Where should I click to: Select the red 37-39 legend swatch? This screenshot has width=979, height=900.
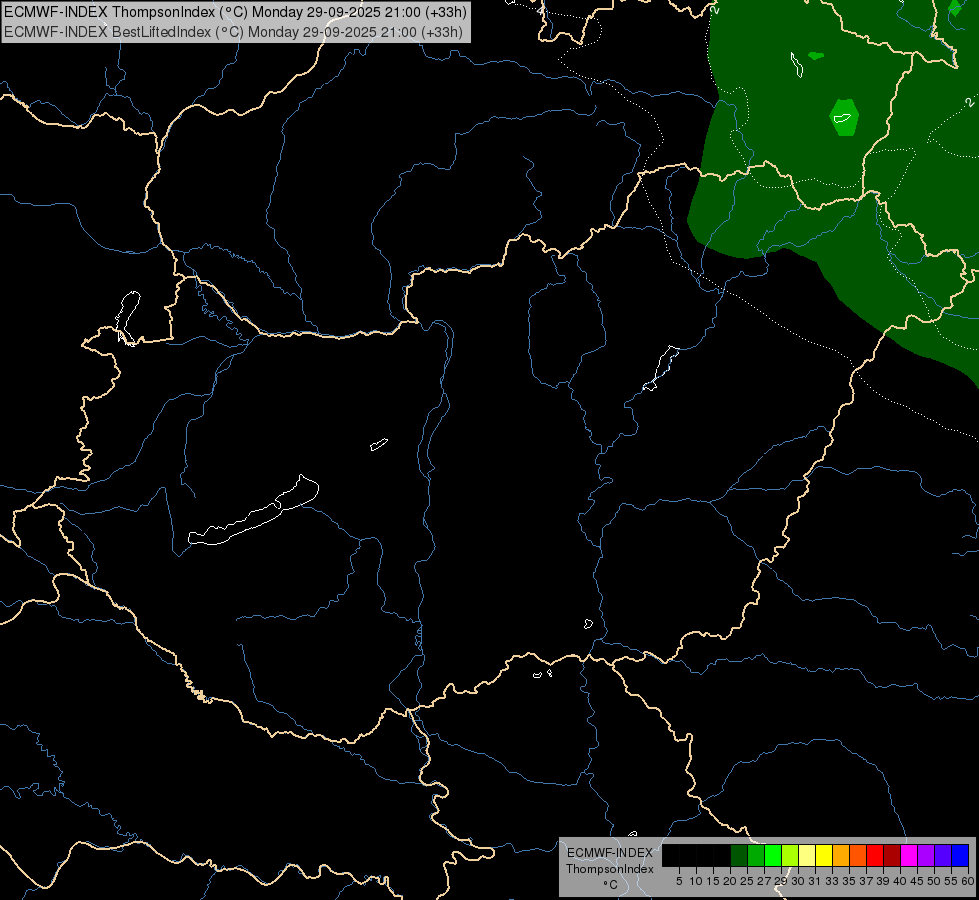[875, 855]
